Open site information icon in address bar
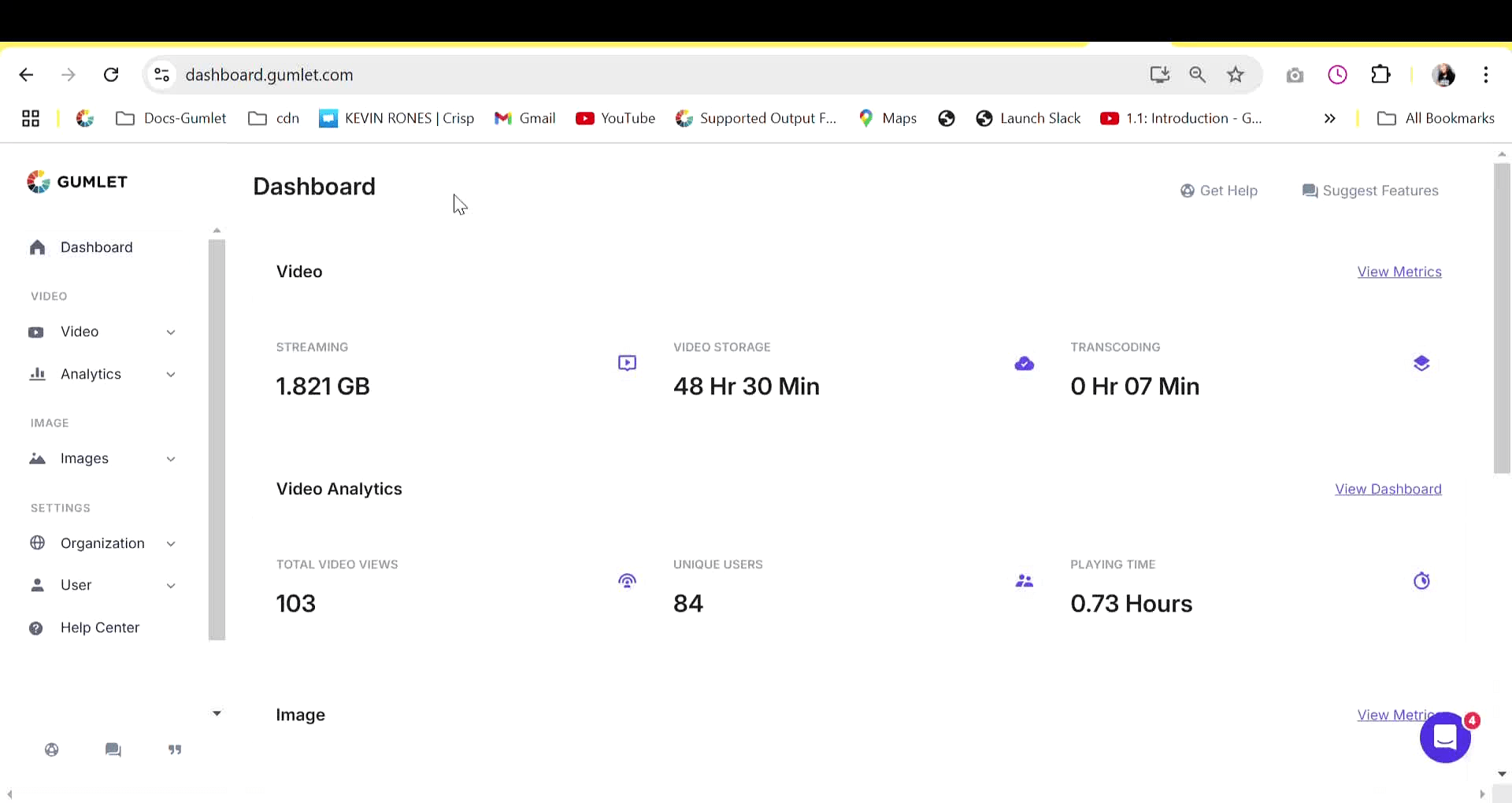 tap(161, 75)
